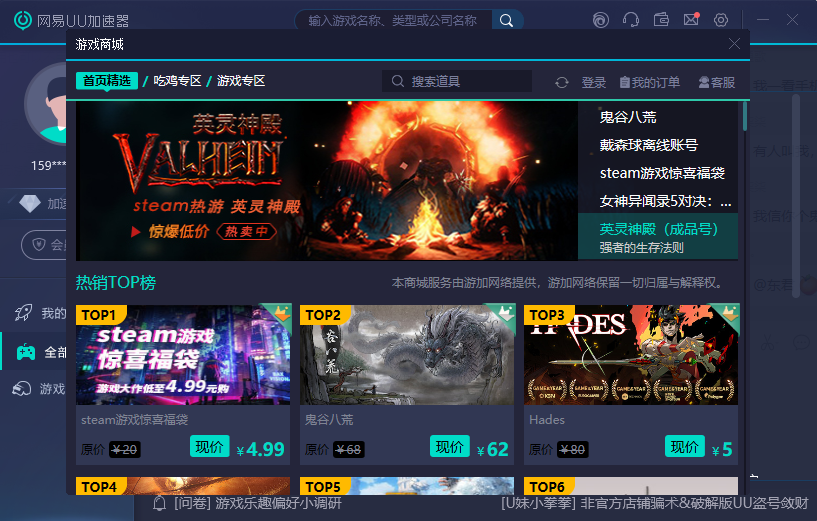The height and width of the screenshot is (521, 817).
Task: Open the swirl icon in the top toolbar
Action: tap(600, 20)
